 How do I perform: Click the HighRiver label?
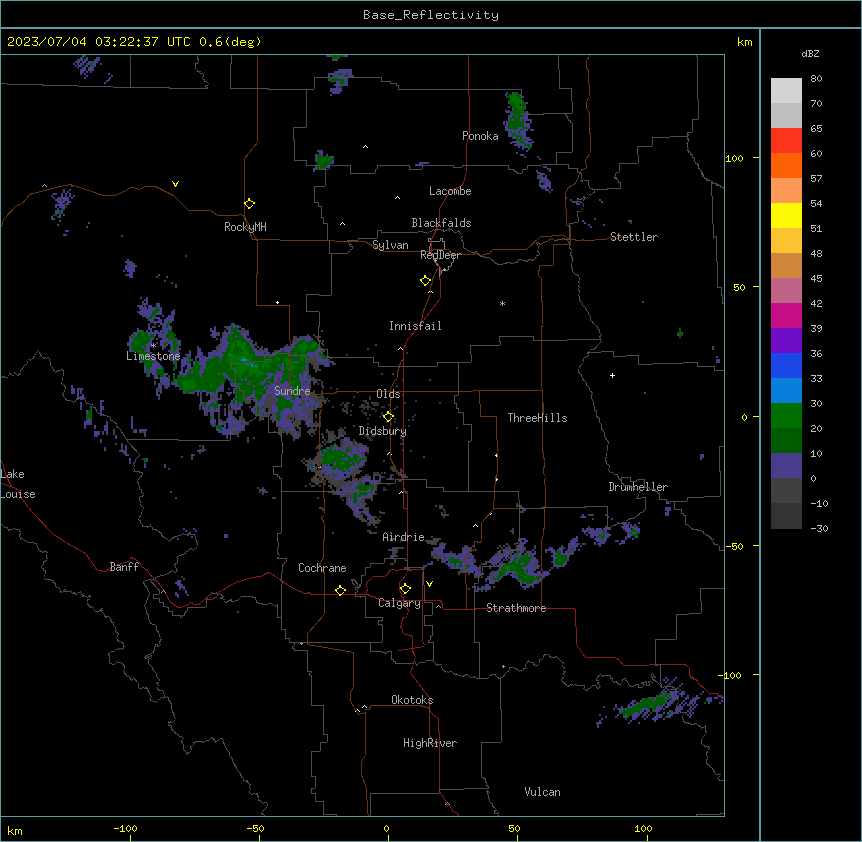(430, 743)
